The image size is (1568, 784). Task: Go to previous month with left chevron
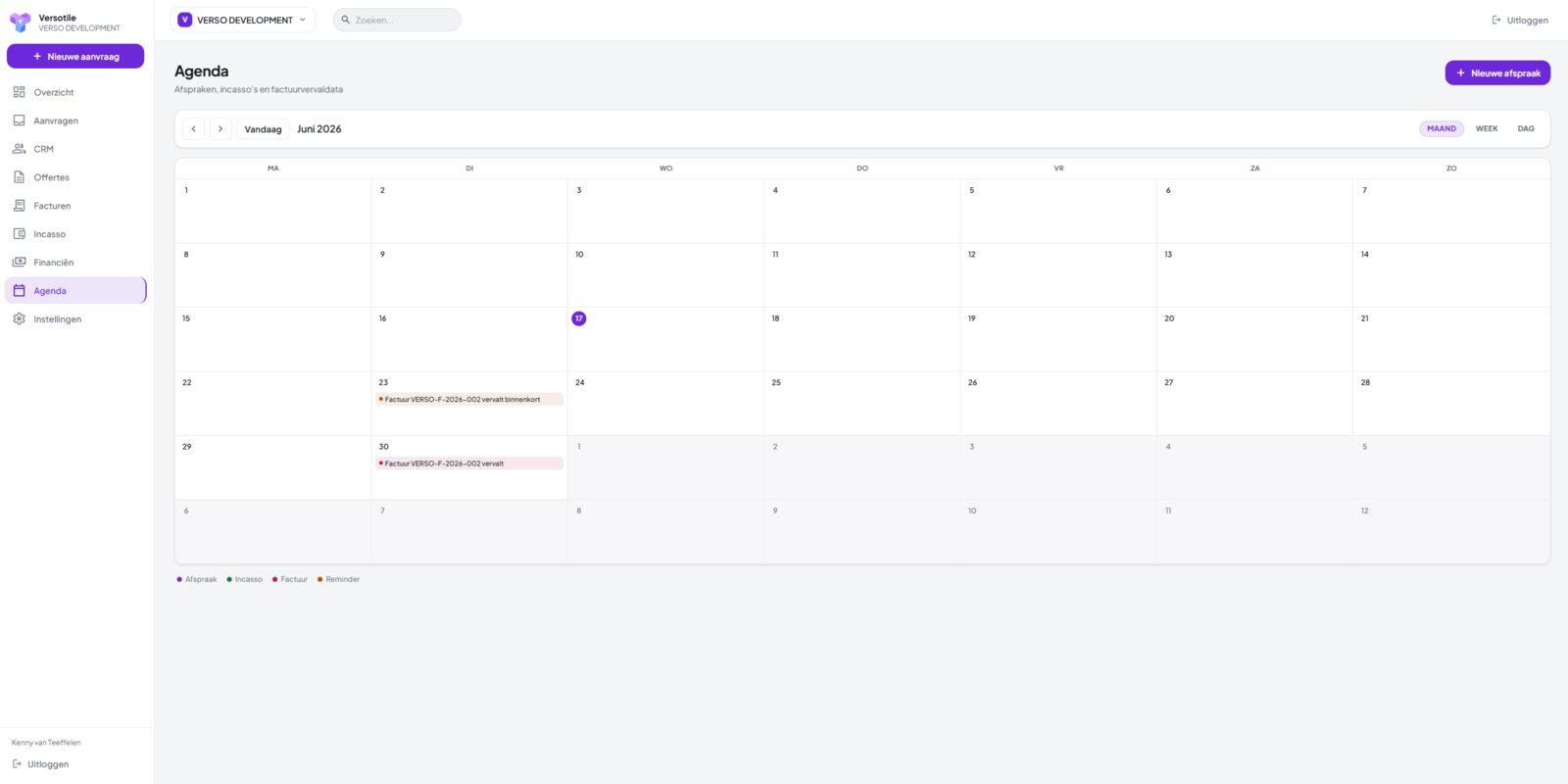click(x=194, y=128)
